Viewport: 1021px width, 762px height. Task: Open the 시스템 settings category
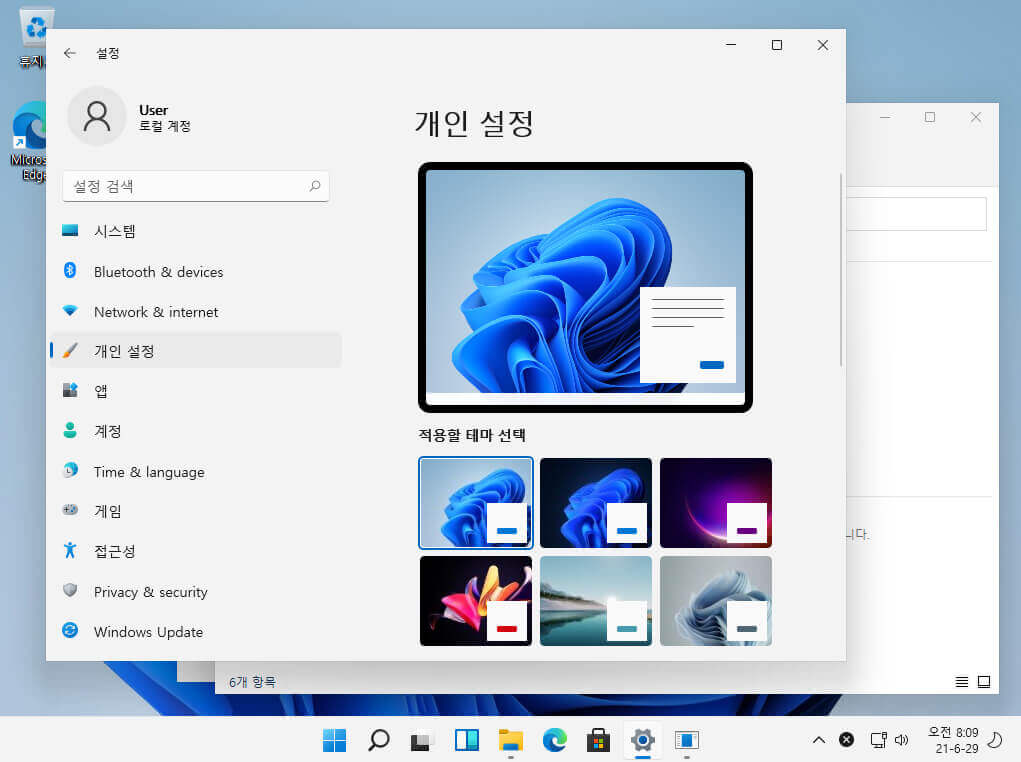(195, 231)
